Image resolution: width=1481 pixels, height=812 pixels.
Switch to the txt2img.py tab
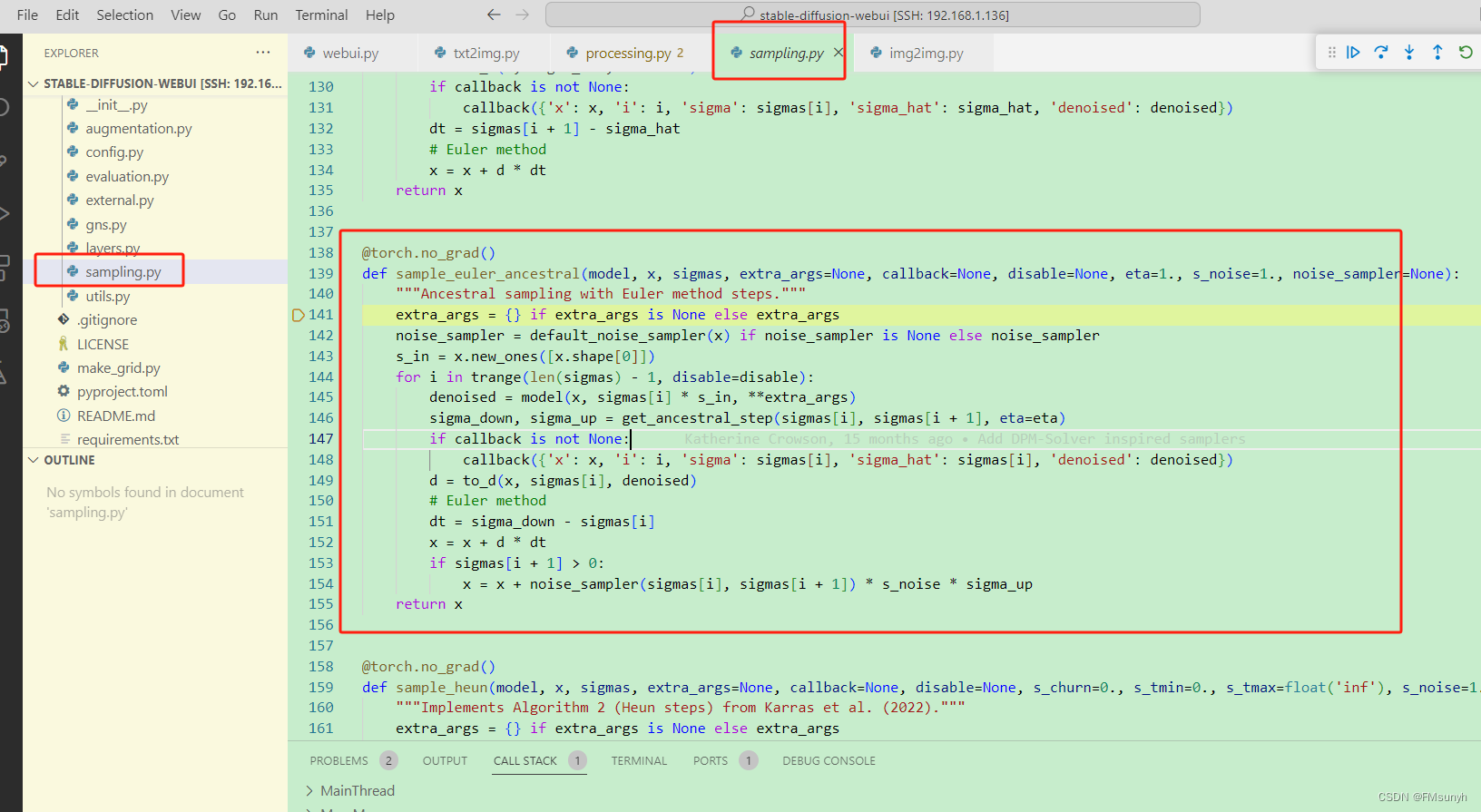(483, 53)
